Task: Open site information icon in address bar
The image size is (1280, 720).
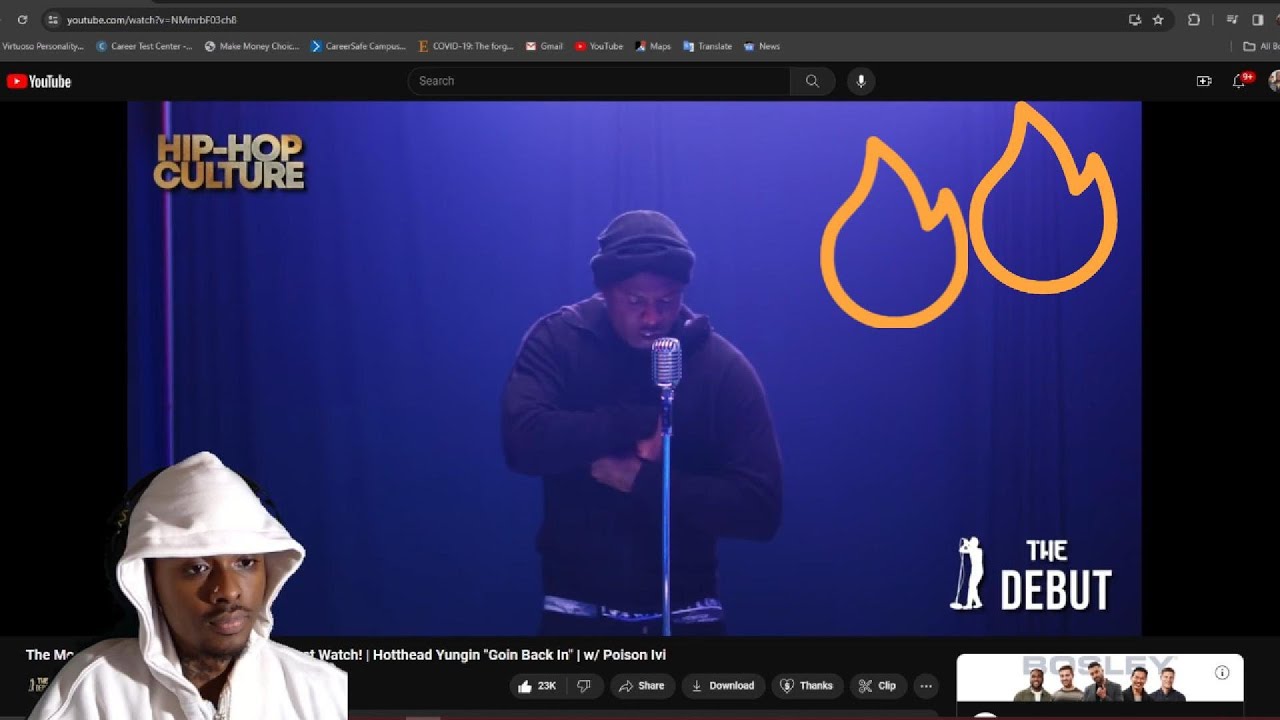Action: [x=53, y=19]
